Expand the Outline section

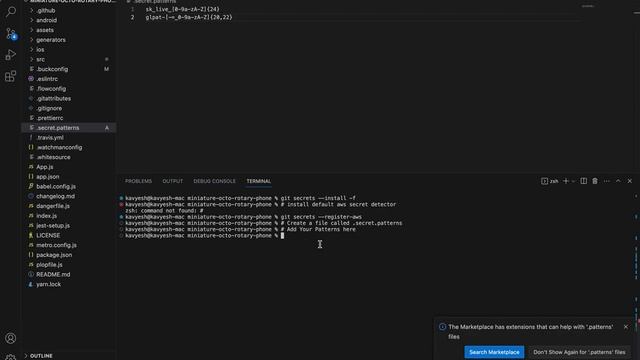tap(69, 356)
